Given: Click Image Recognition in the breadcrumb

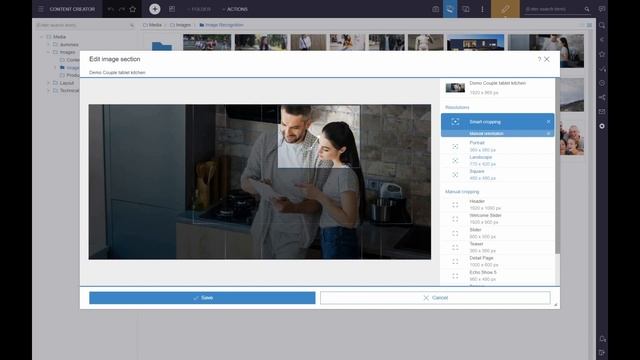Looking at the screenshot, I should [221, 25].
